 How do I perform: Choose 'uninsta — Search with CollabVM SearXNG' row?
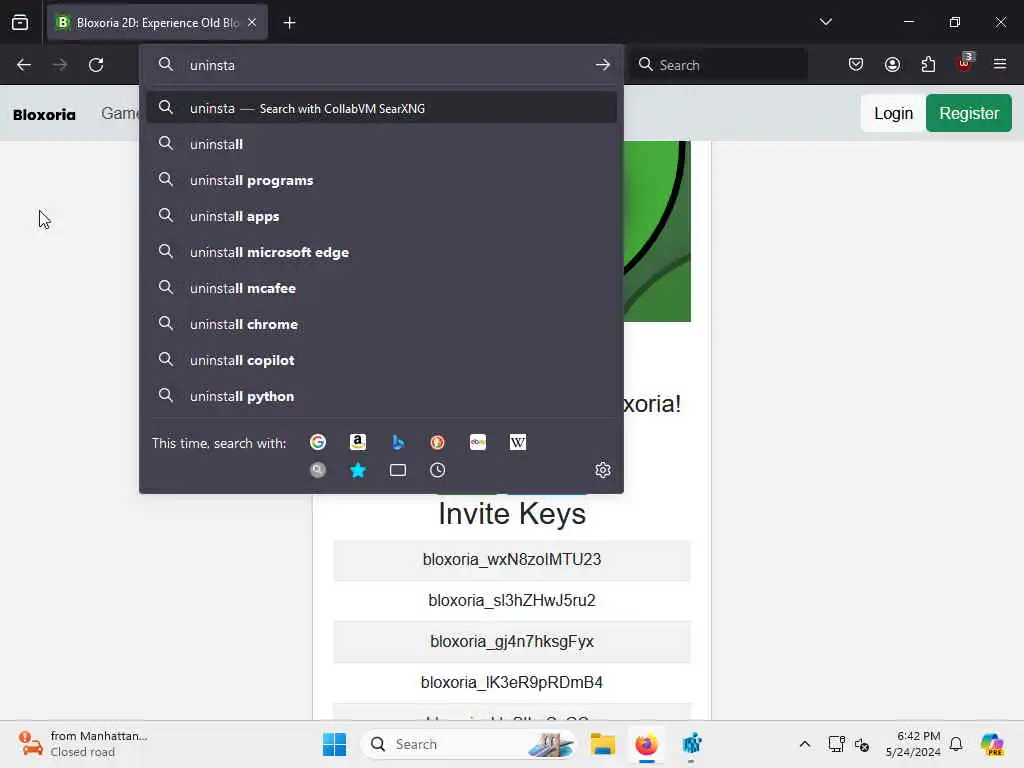[381, 108]
